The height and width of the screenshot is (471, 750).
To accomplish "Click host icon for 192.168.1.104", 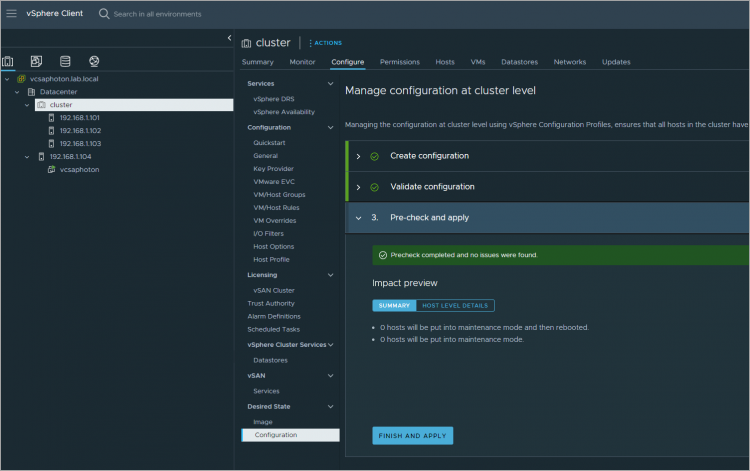I will (x=41, y=156).
